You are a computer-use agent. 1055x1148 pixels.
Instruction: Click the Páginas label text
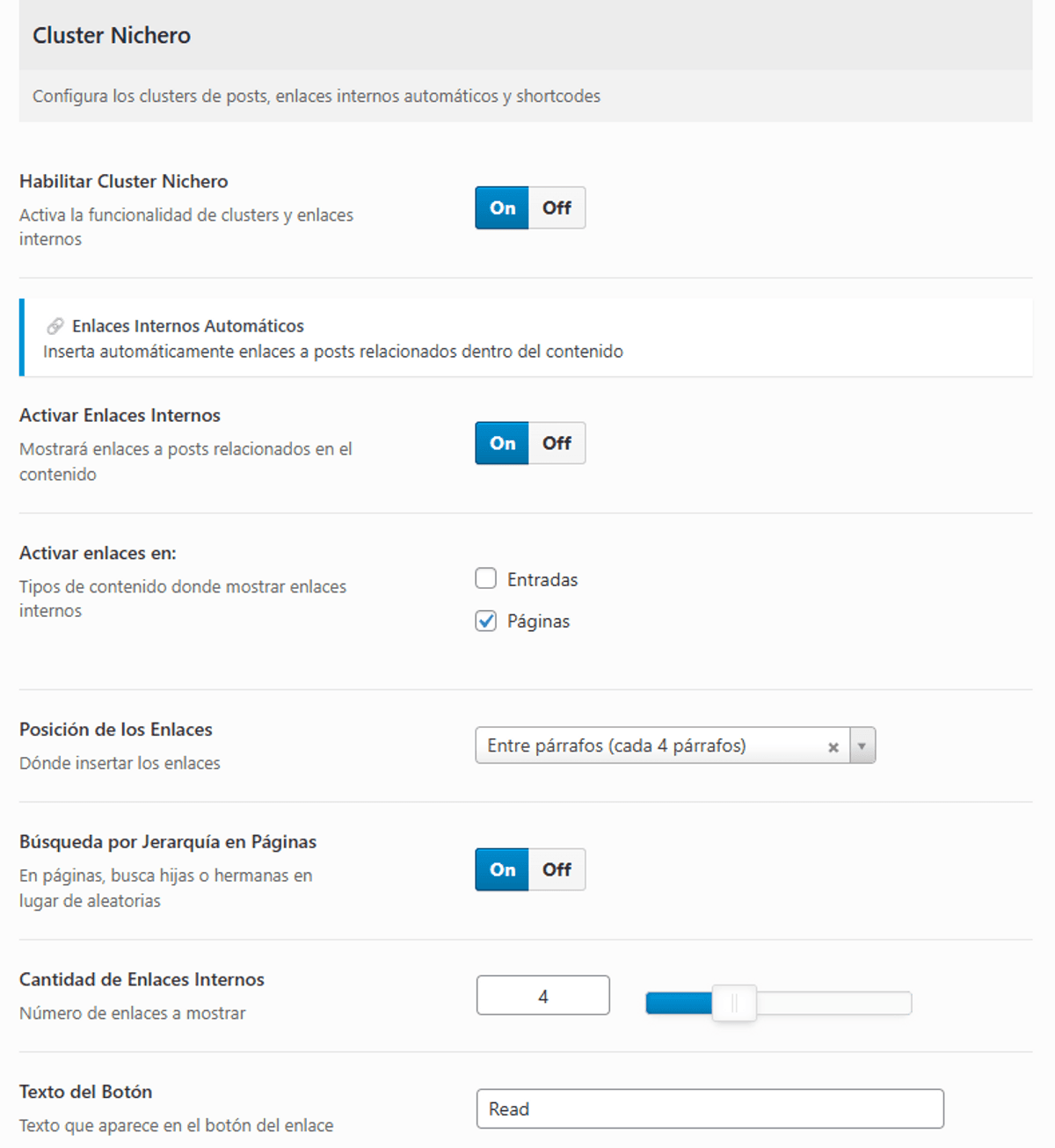coord(538,621)
